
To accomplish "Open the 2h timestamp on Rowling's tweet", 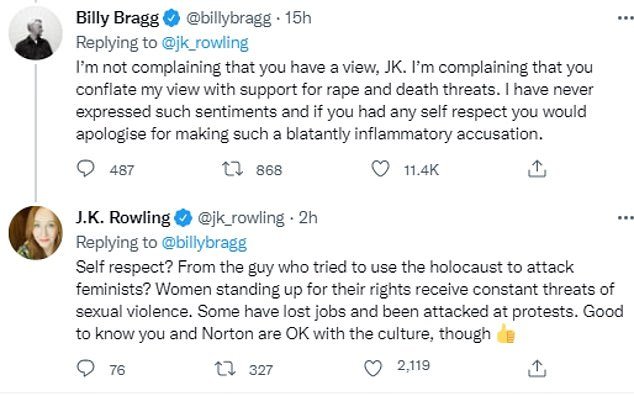I will pyautogui.click(x=308, y=218).
